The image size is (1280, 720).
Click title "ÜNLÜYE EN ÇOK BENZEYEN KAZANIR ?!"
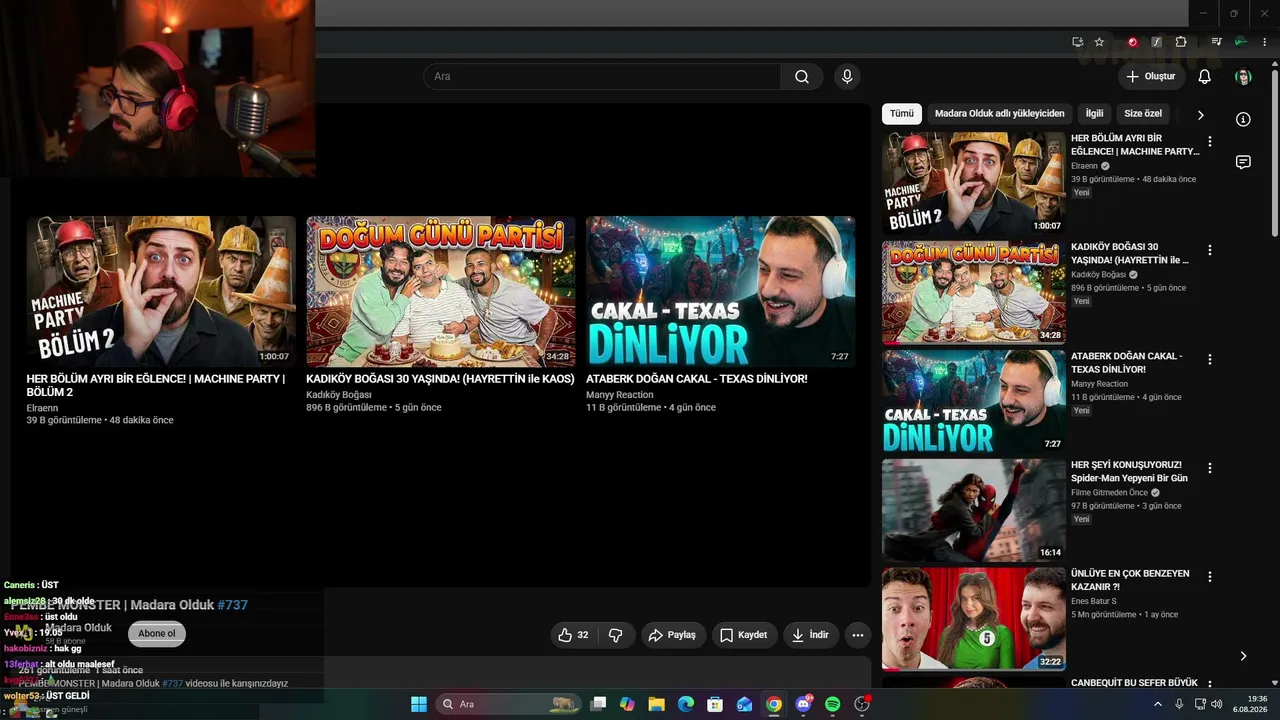pos(1130,580)
